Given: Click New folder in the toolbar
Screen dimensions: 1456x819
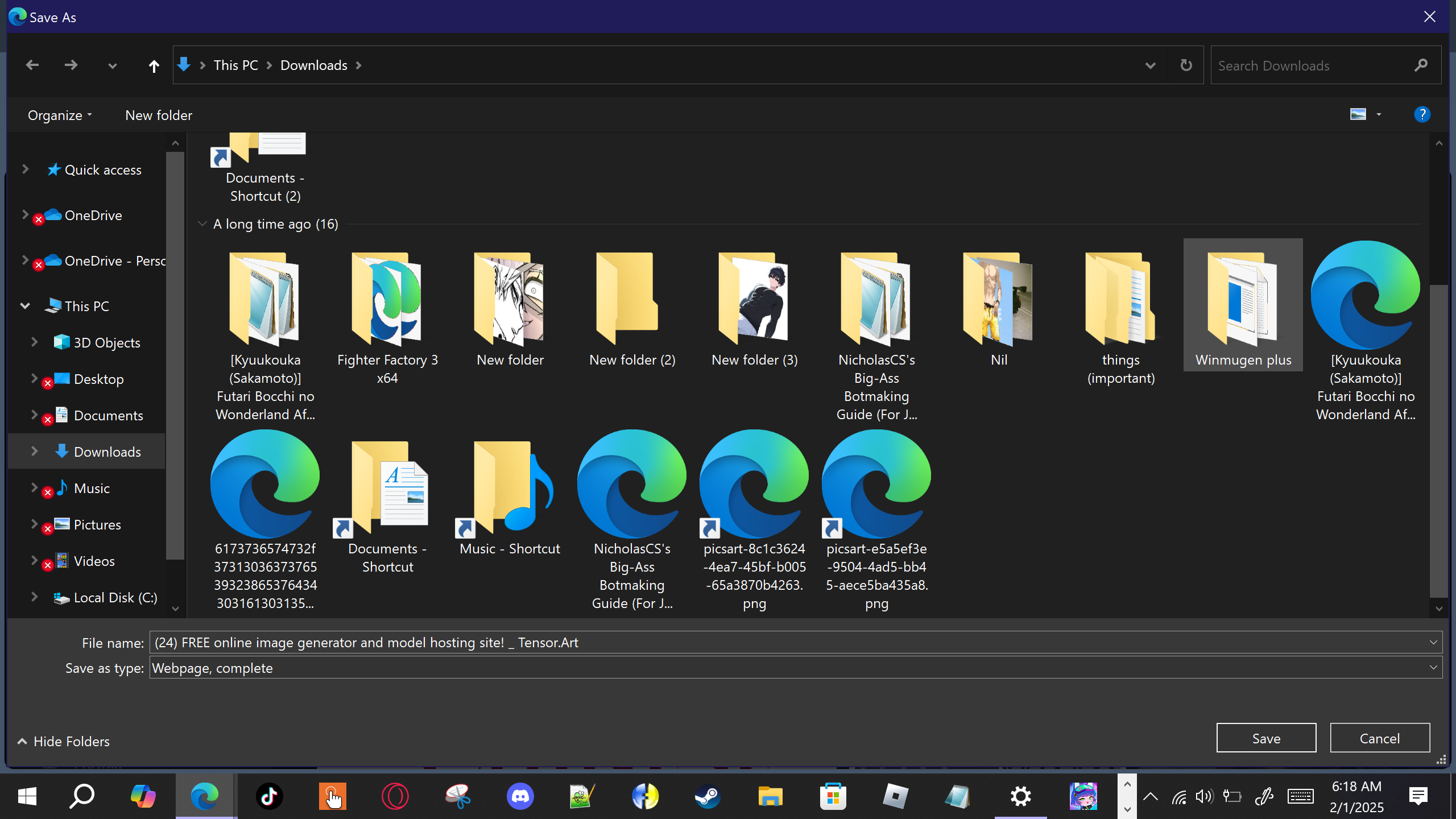Looking at the screenshot, I should 159,115.
